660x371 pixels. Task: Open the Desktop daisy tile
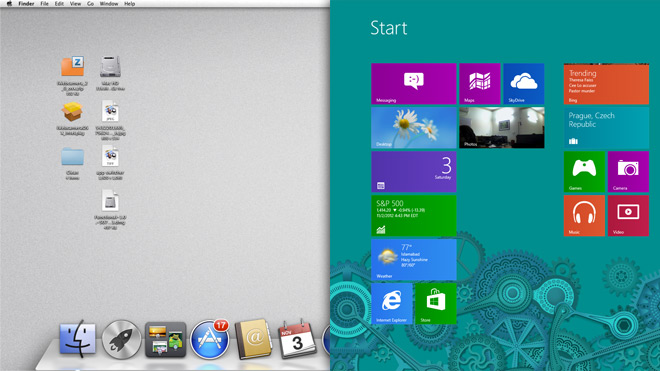(x=413, y=128)
